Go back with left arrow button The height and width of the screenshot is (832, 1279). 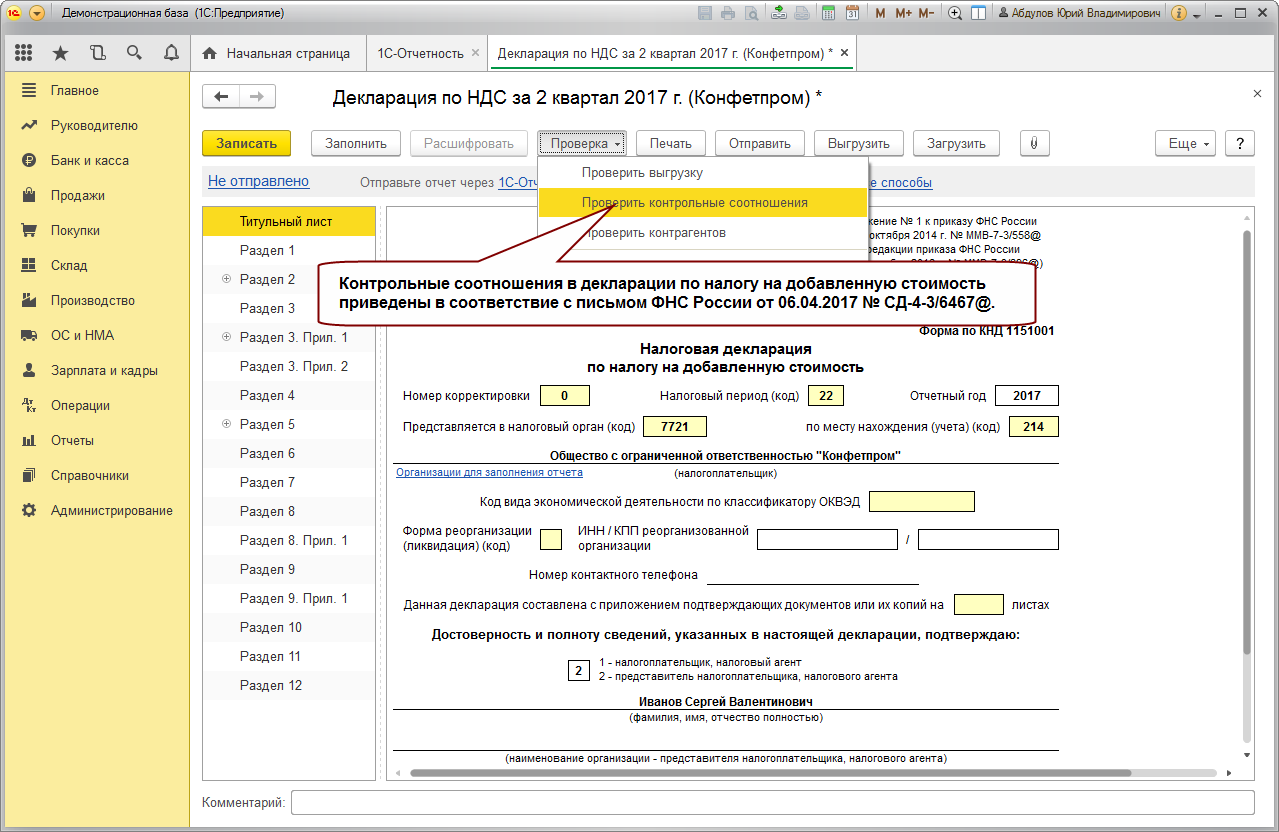(x=221, y=97)
